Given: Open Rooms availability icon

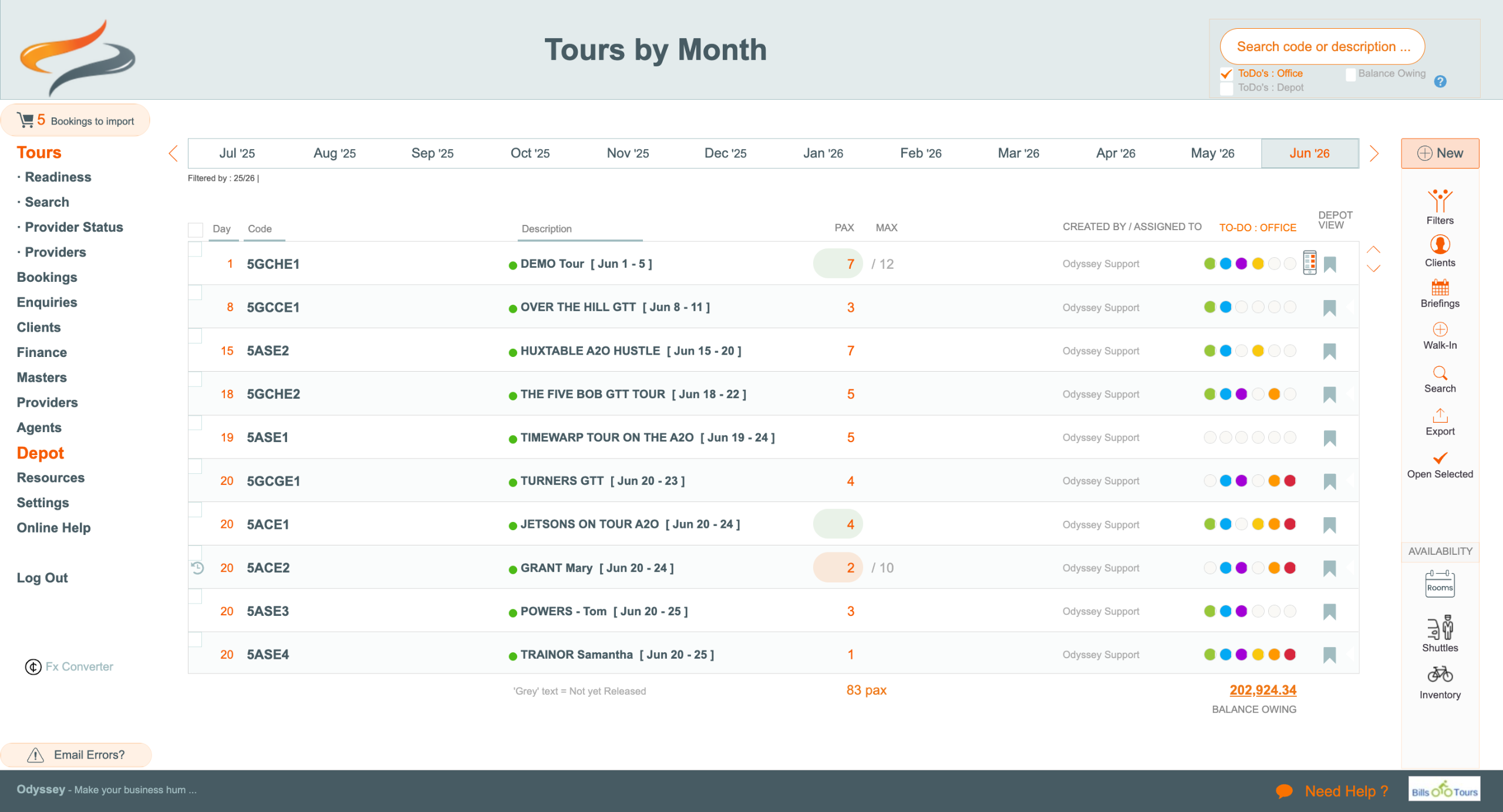Looking at the screenshot, I should pyautogui.click(x=1440, y=584).
